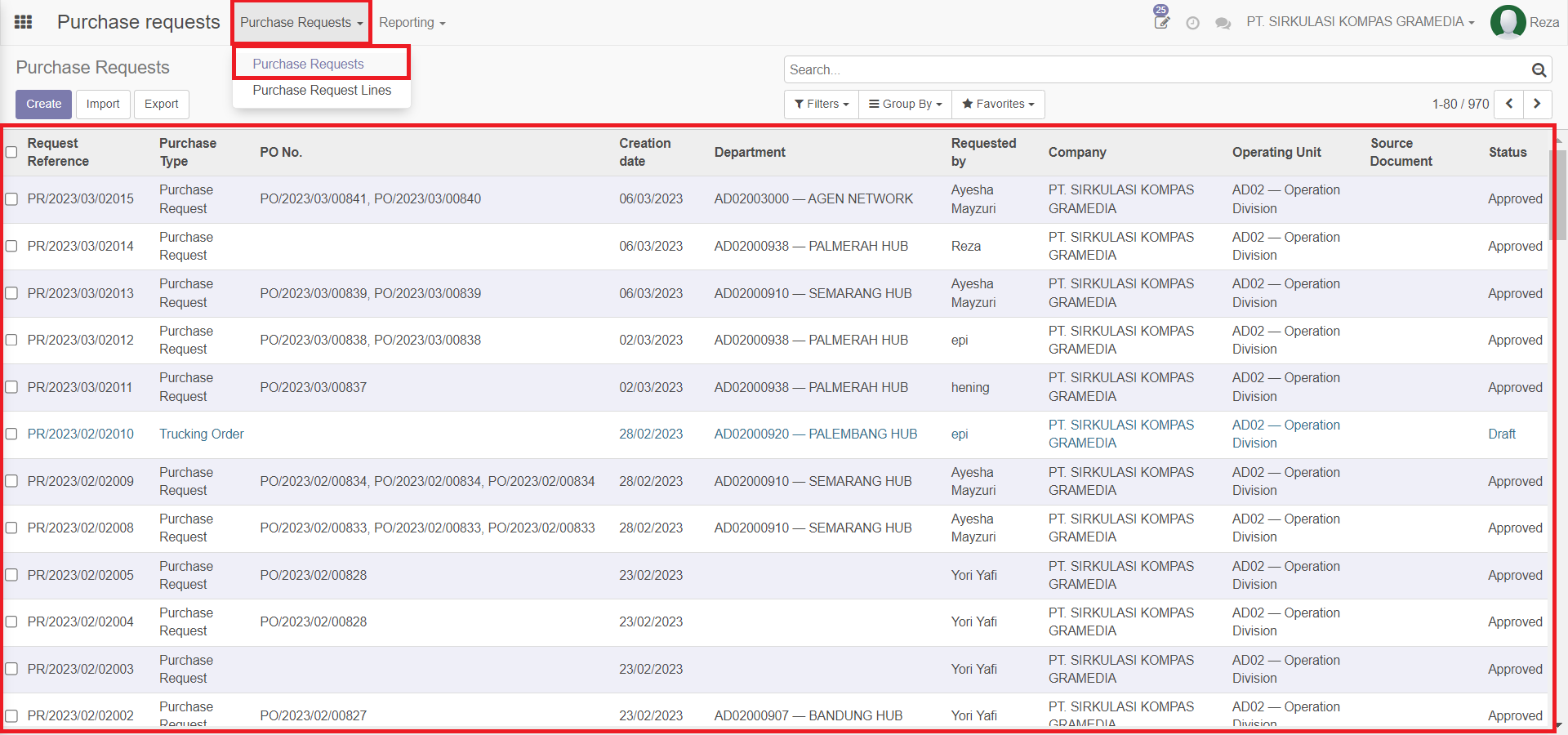Open the apps grid menu icon

pyautogui.click(x=24, y=22)
